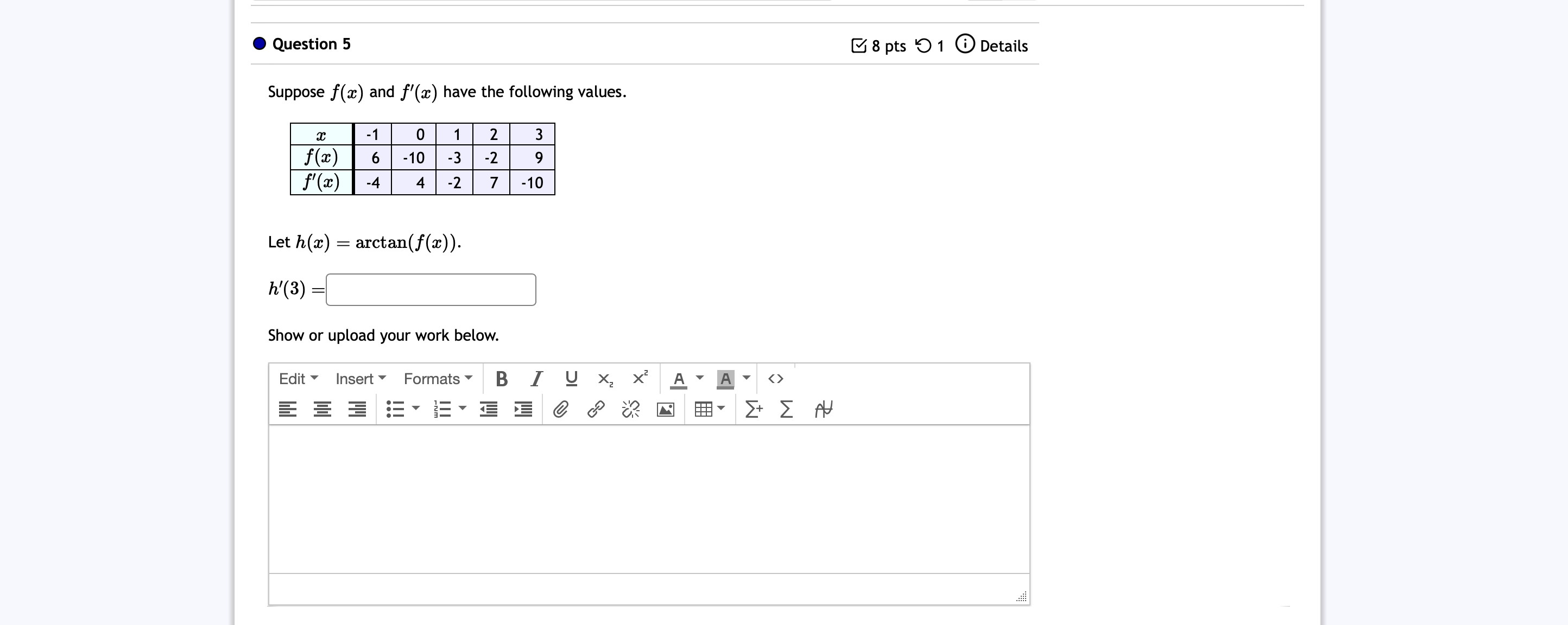Insert an image into the work area
The height and width of the screenshot is (625, 1568).
[665, 409]
